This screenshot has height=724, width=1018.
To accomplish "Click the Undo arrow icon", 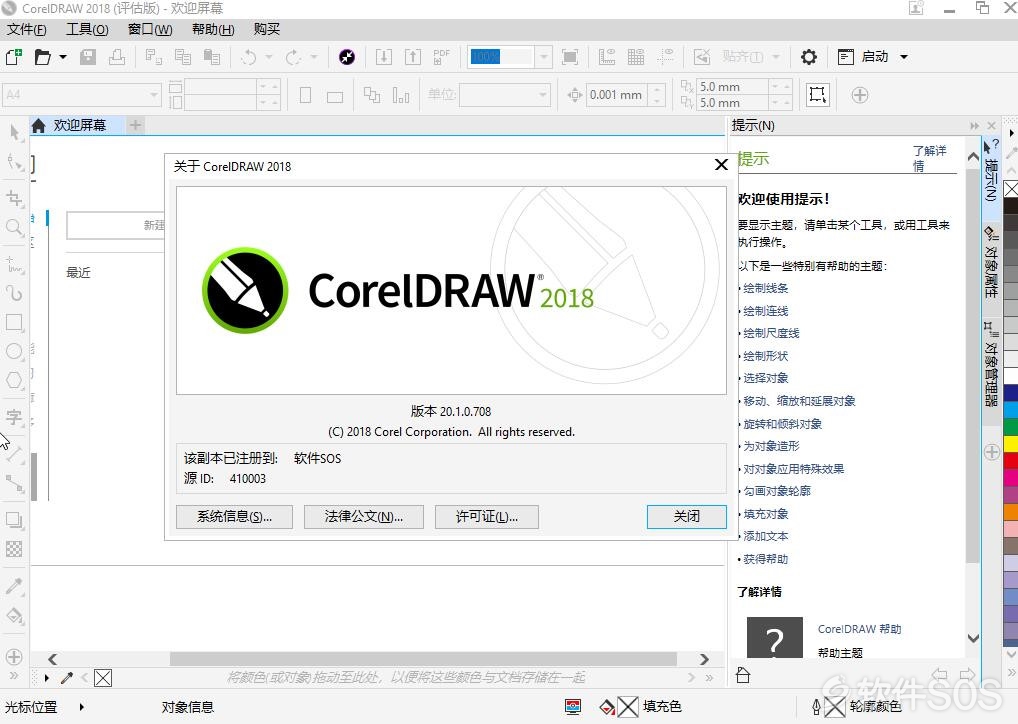I will click(x=248, y=57).
